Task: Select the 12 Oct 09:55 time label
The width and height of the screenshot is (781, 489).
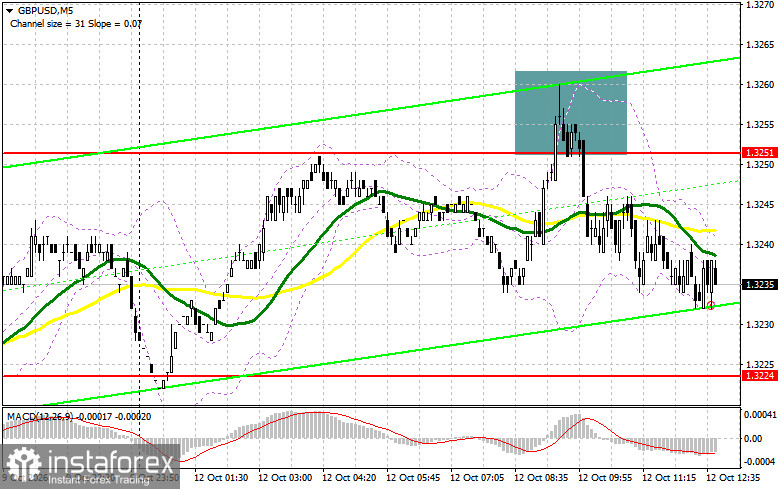Action: (605, 478)
